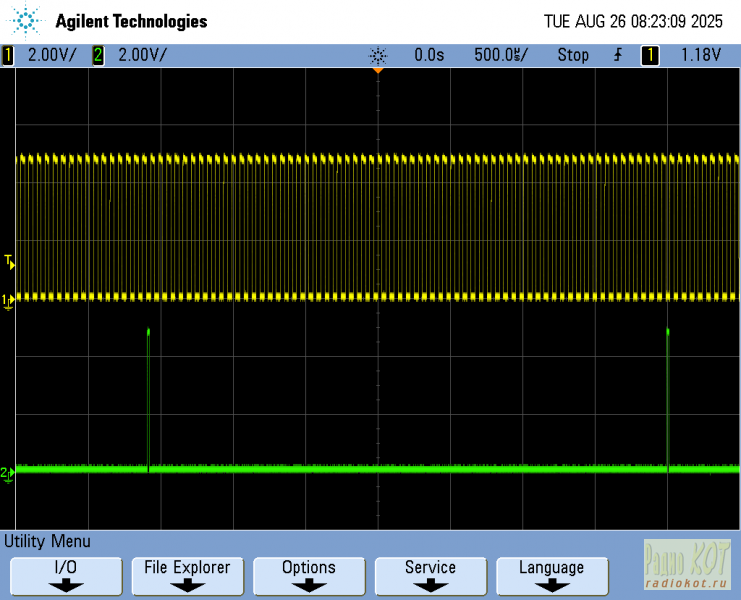Click the channel 1 ground level marker

point(8,300)
